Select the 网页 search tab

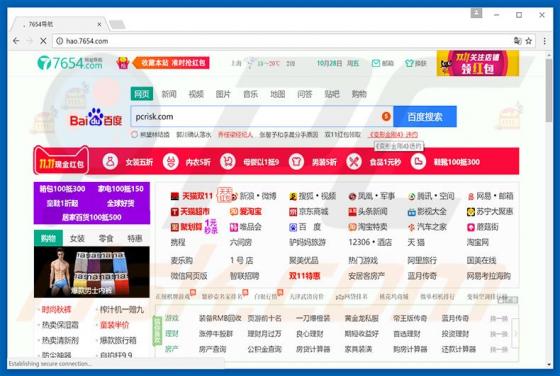(142, 94)
